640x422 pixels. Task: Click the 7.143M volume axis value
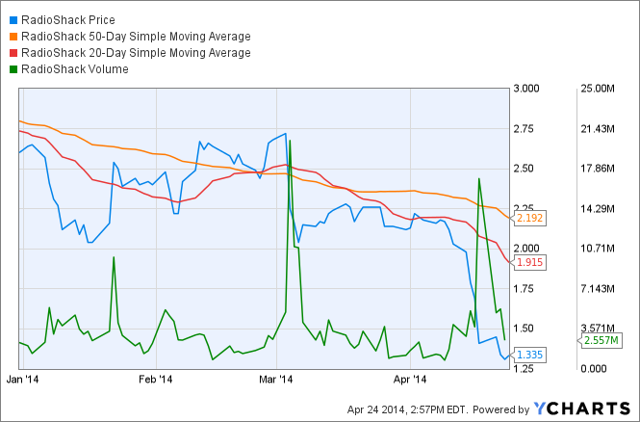[598, 289]
